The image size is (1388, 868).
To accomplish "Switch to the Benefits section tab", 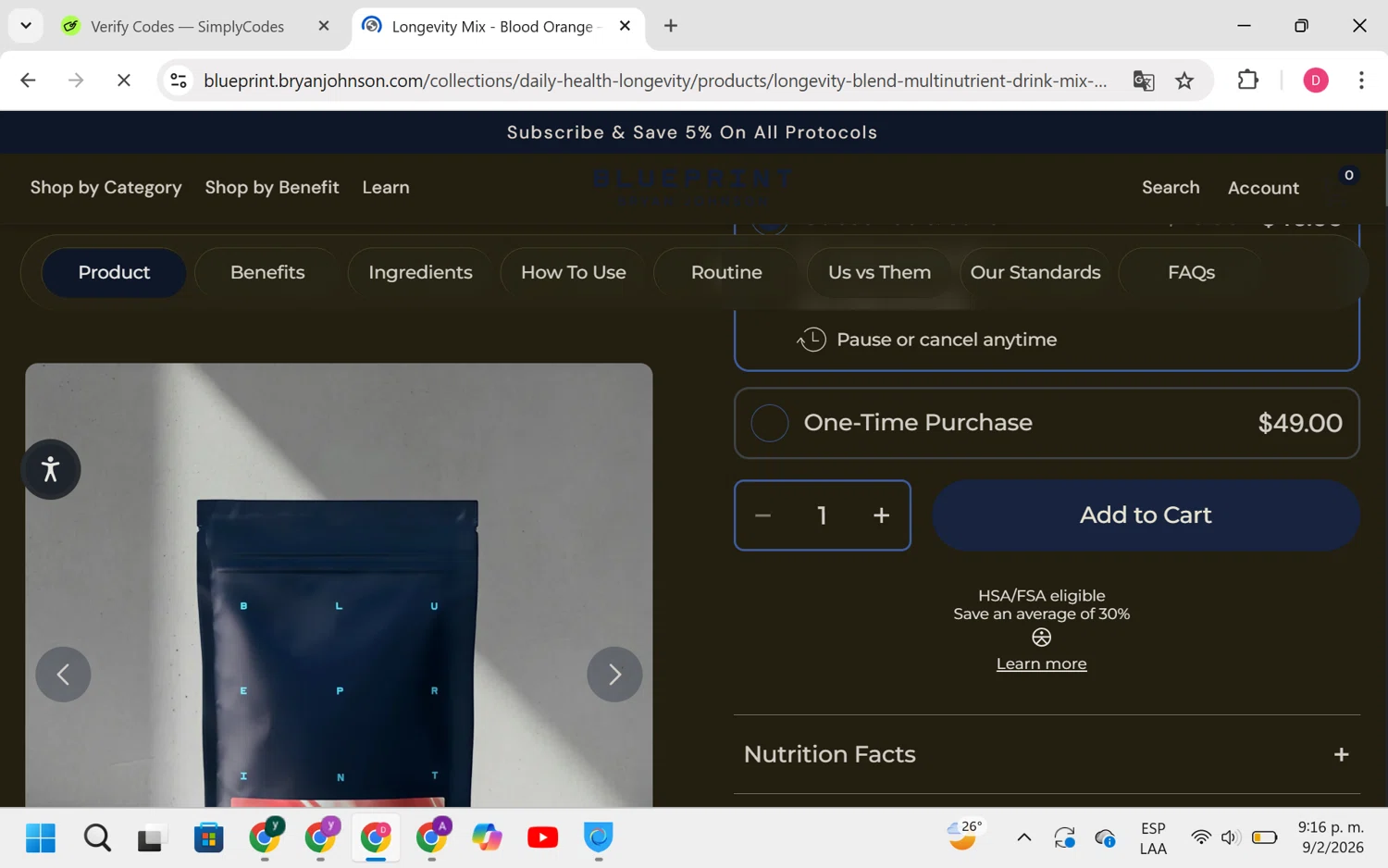I will point(267,272).
